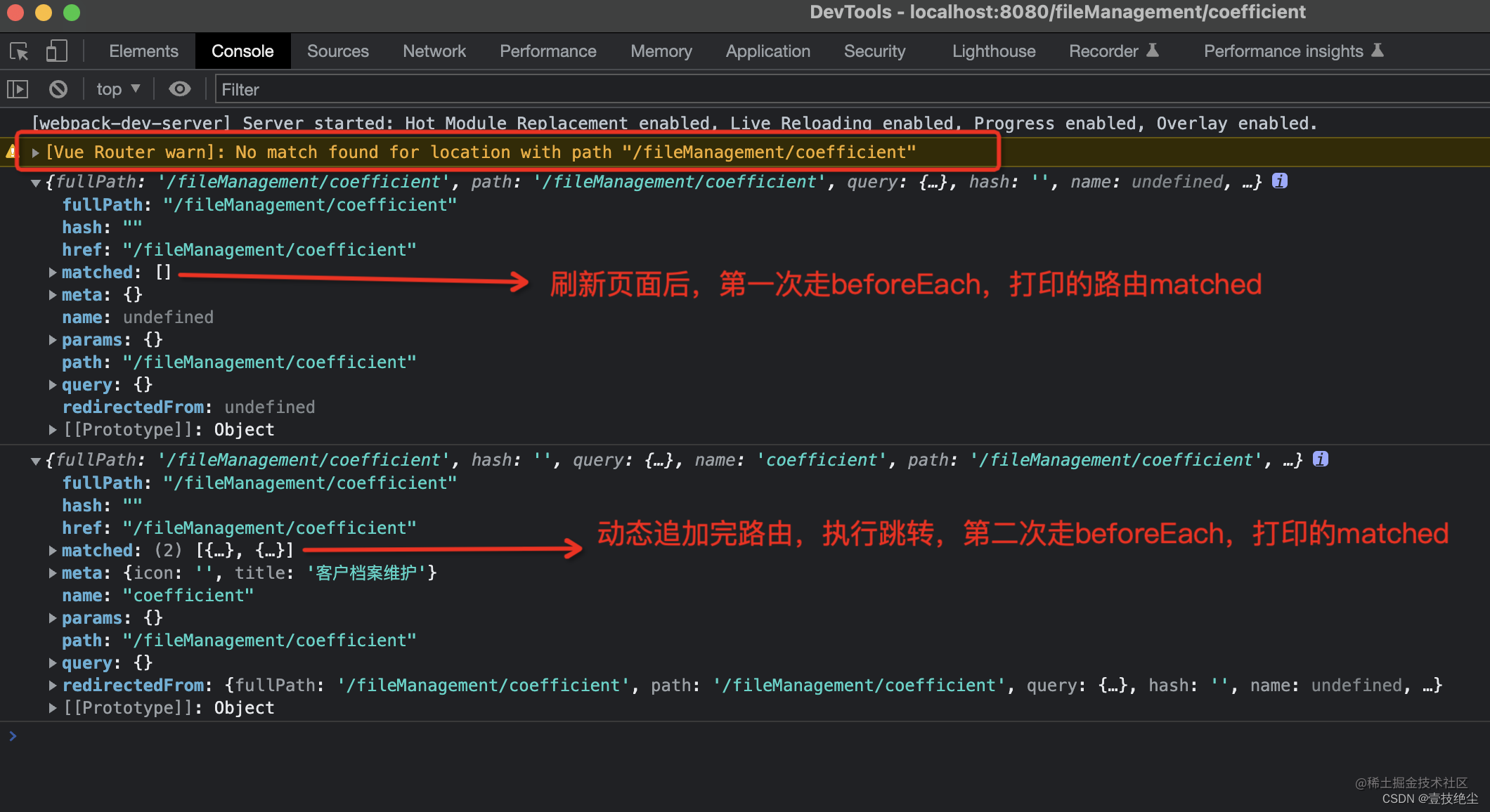Expand first object's query property
Viewport: 1490px width, 812px height.
(53, 385)
